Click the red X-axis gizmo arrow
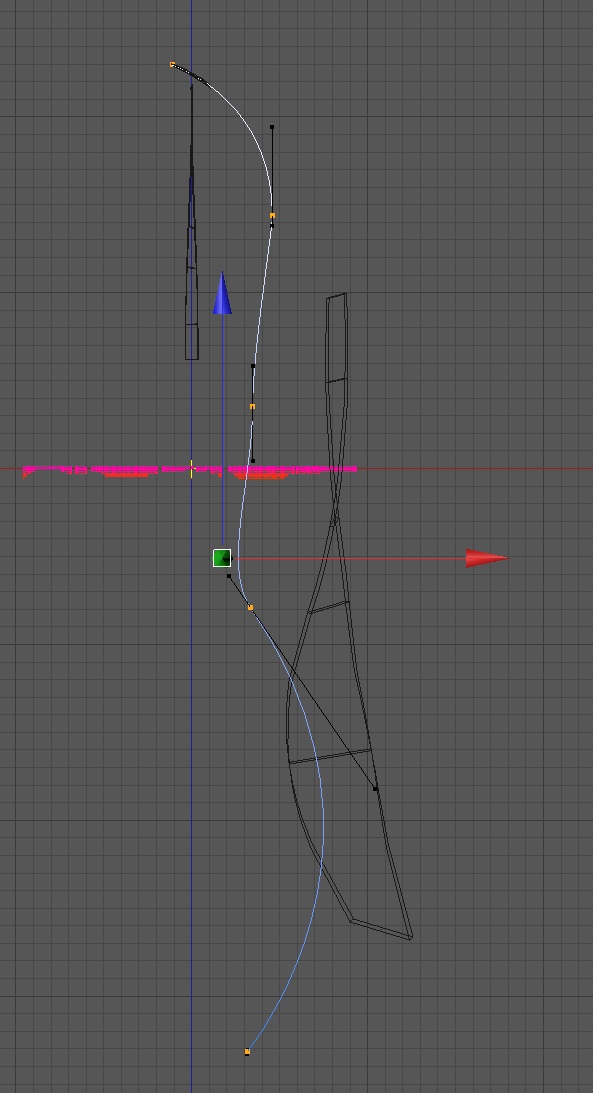This screenshot has height=1093, width=593. (486, 558)
